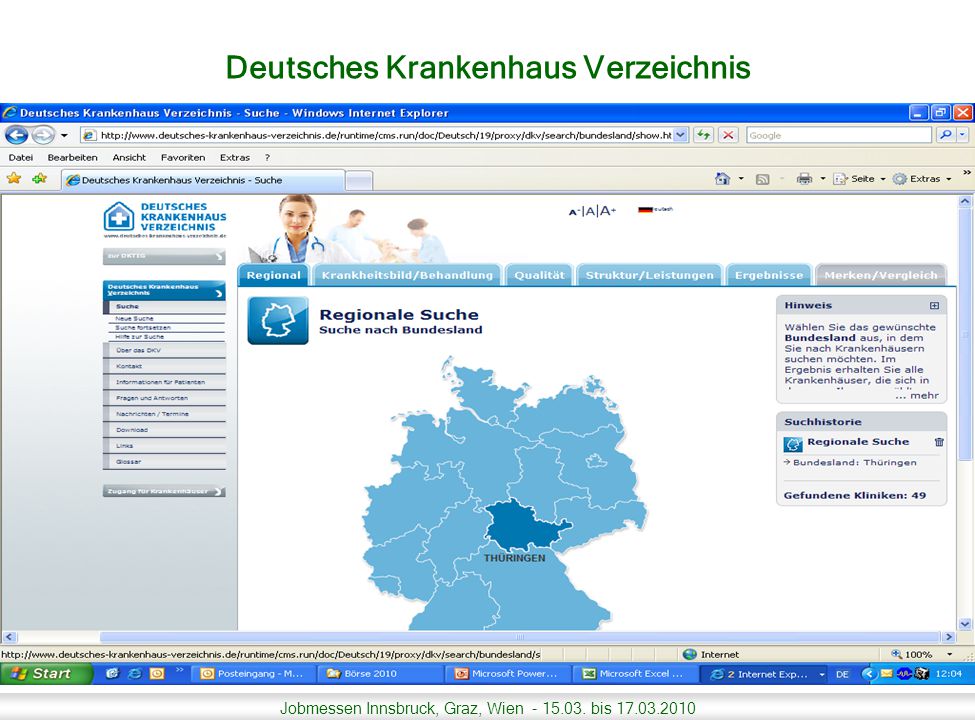This screenshot has width=975, height=720.
Task: Open the Extras menu in the menu bar
Action: pos(234,157)
